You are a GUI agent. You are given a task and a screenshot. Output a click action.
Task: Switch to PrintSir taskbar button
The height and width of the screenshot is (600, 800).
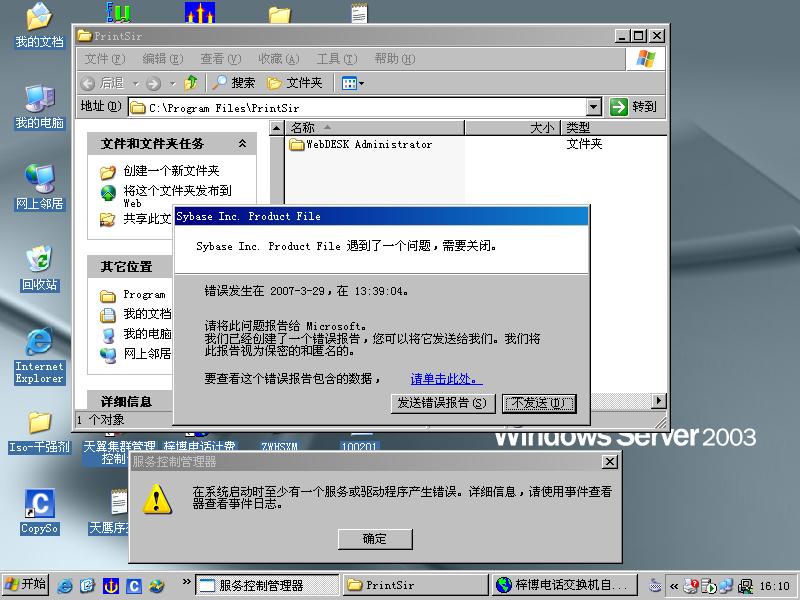tap(416, 585)
